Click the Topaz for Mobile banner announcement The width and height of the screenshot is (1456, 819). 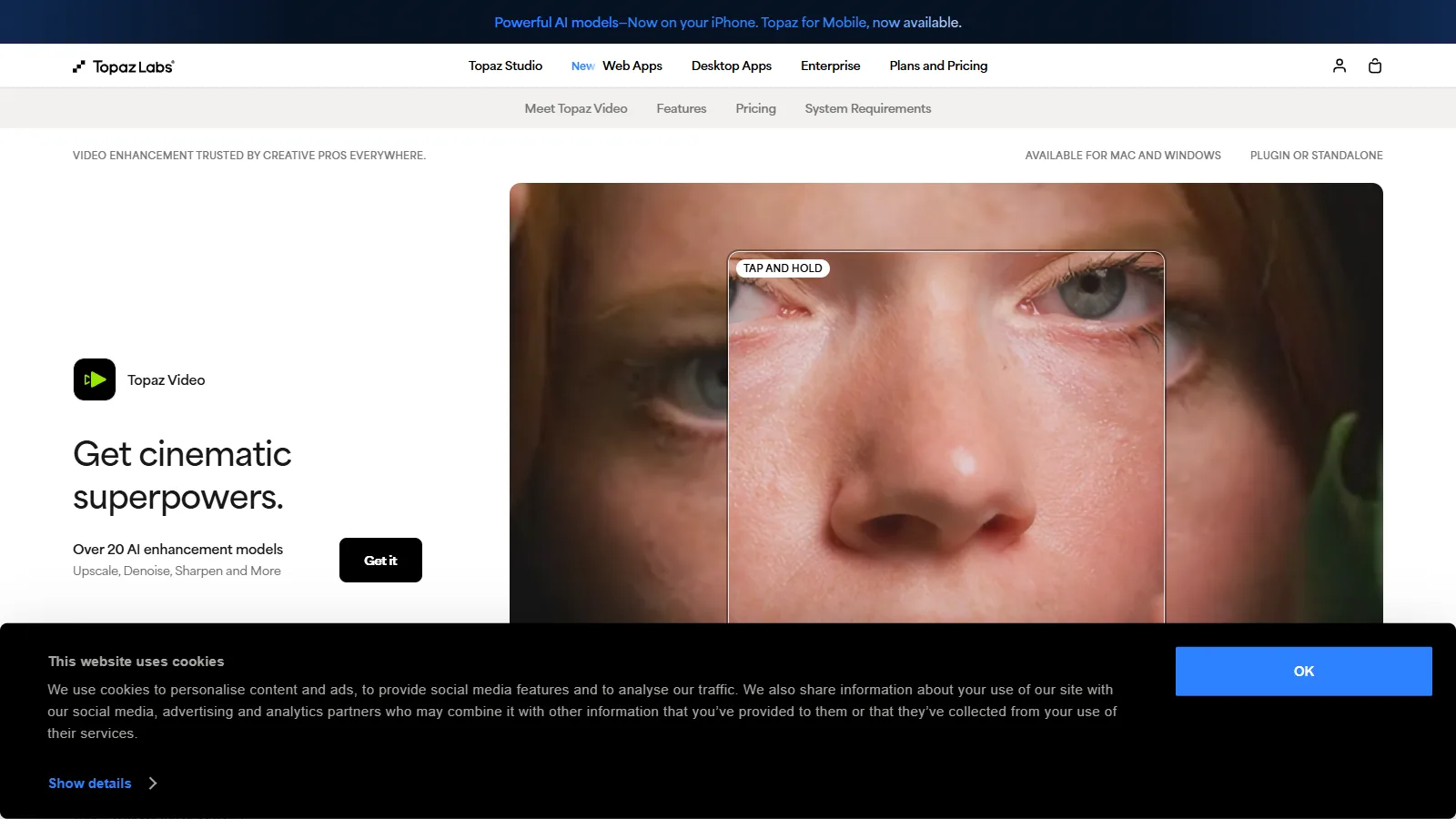[x=728, y=22]
